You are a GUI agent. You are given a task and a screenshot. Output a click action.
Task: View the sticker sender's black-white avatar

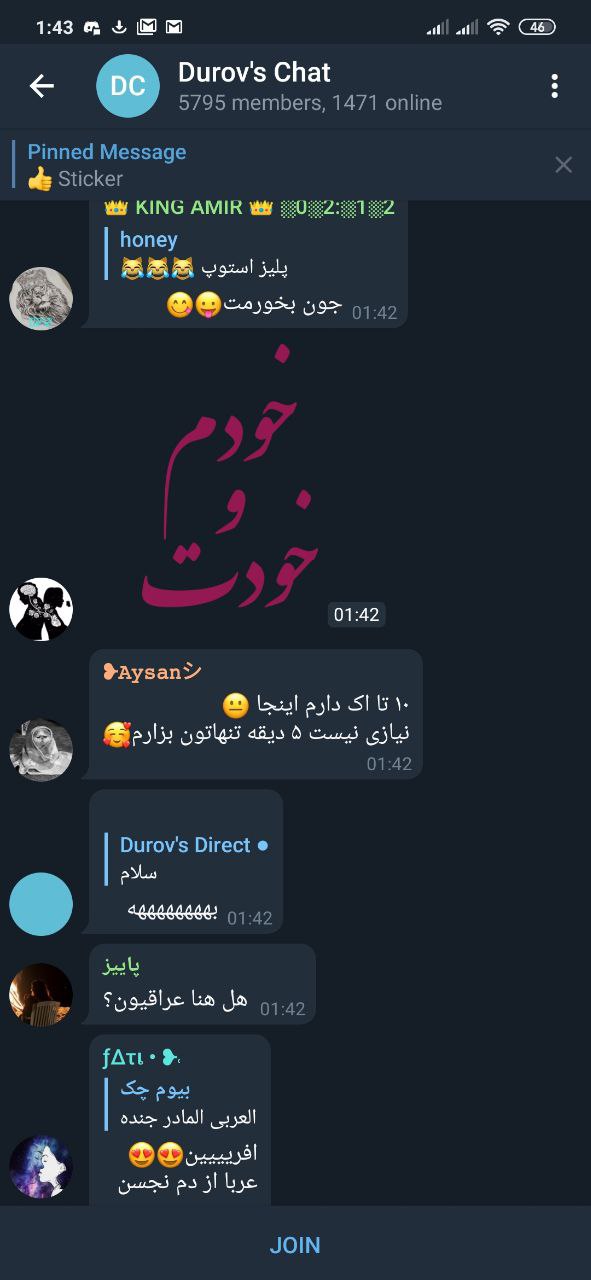coord(41,609)
